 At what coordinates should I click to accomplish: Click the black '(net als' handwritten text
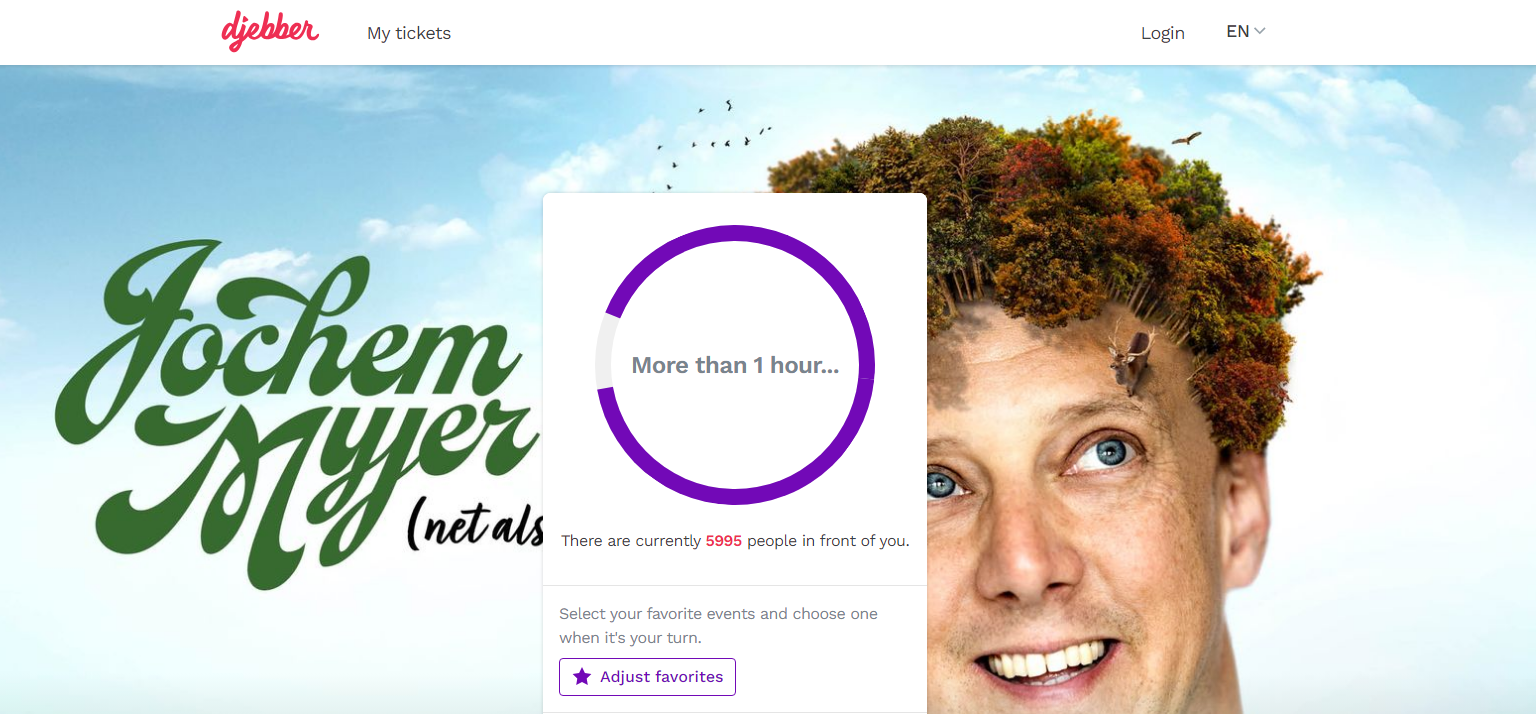click(x=475, y=525)
